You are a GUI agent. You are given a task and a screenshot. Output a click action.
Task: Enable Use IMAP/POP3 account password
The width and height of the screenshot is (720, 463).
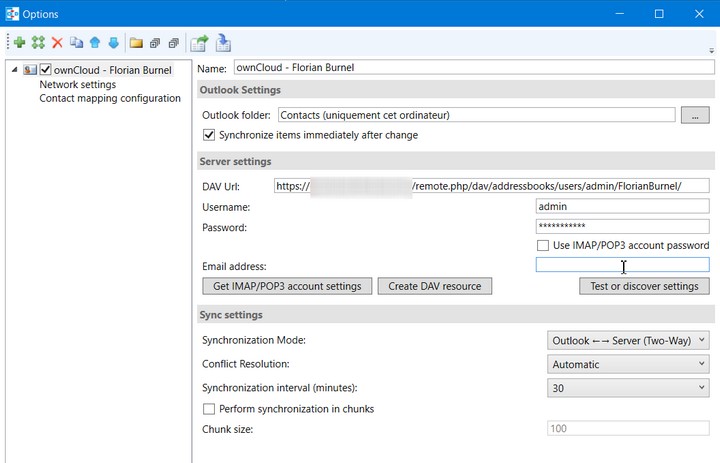(x=543, y=245)
